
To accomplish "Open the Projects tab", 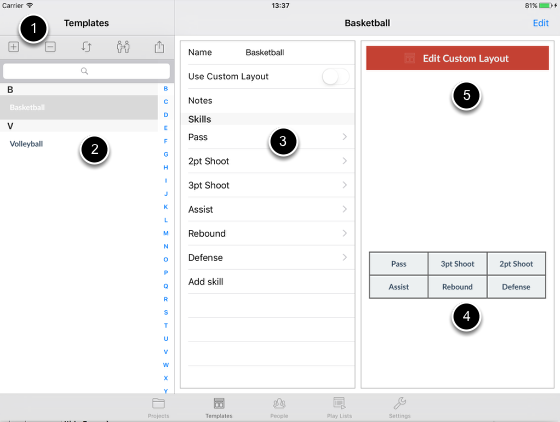I will (x=158, y=408).
